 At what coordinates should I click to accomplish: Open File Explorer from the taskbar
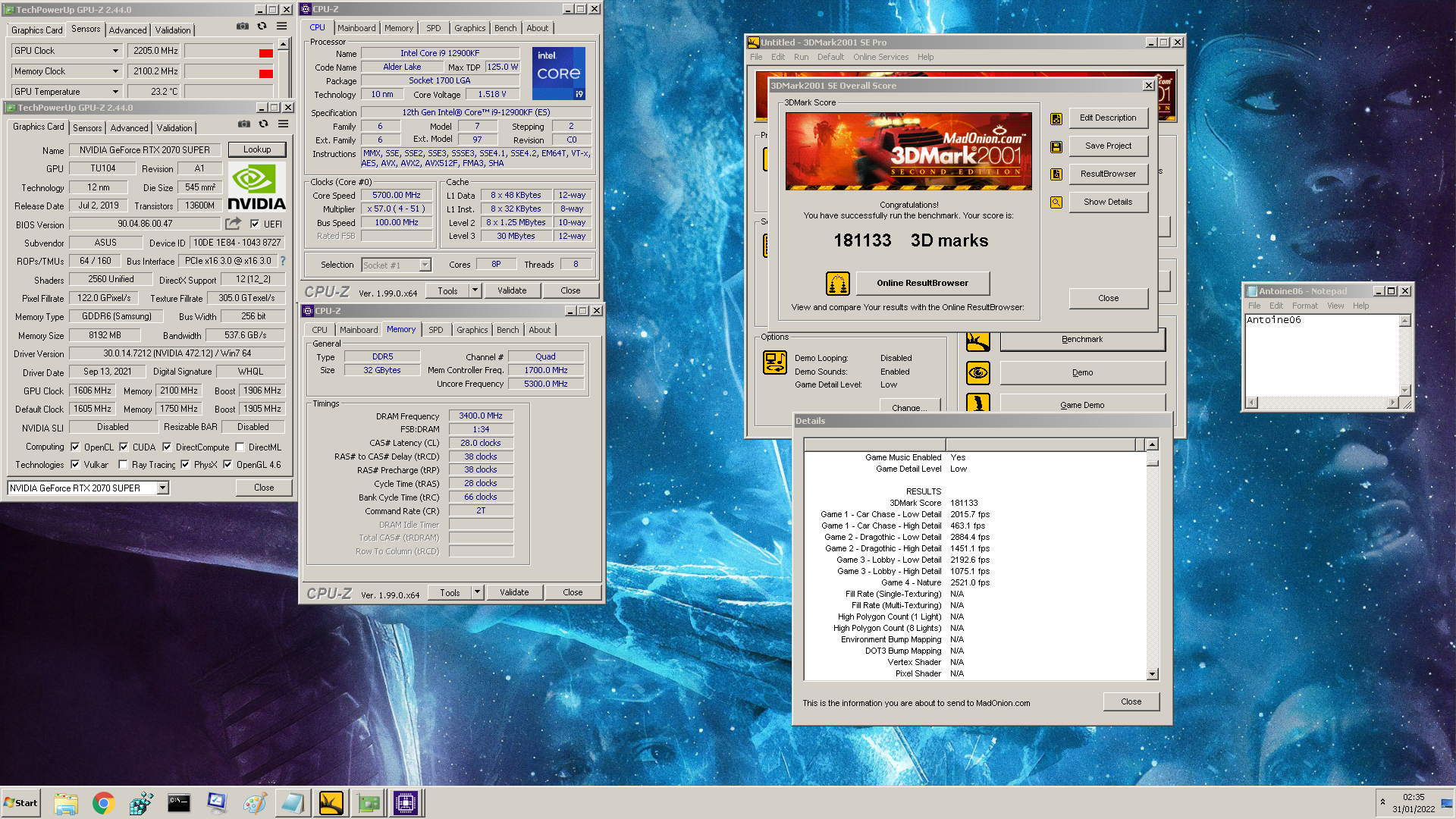click(66, 803)
